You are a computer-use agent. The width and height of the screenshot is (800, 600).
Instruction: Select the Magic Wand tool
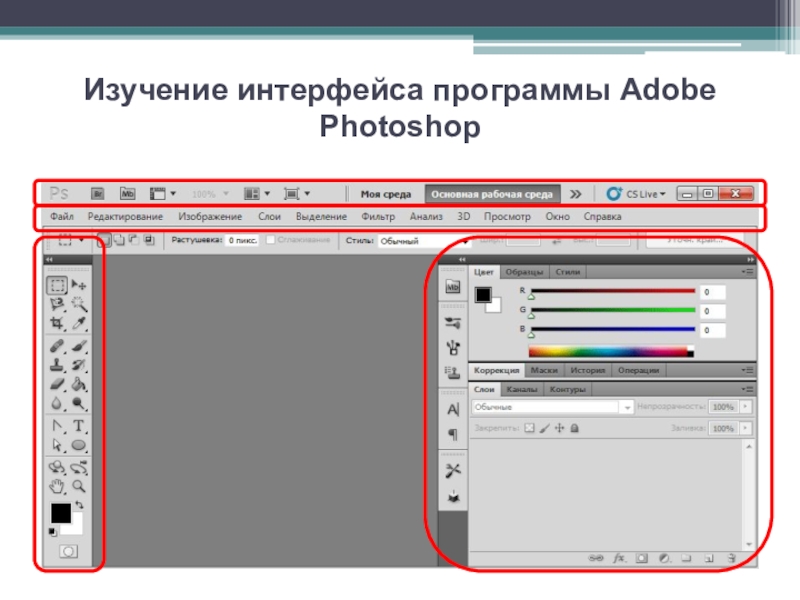point(79,304)
